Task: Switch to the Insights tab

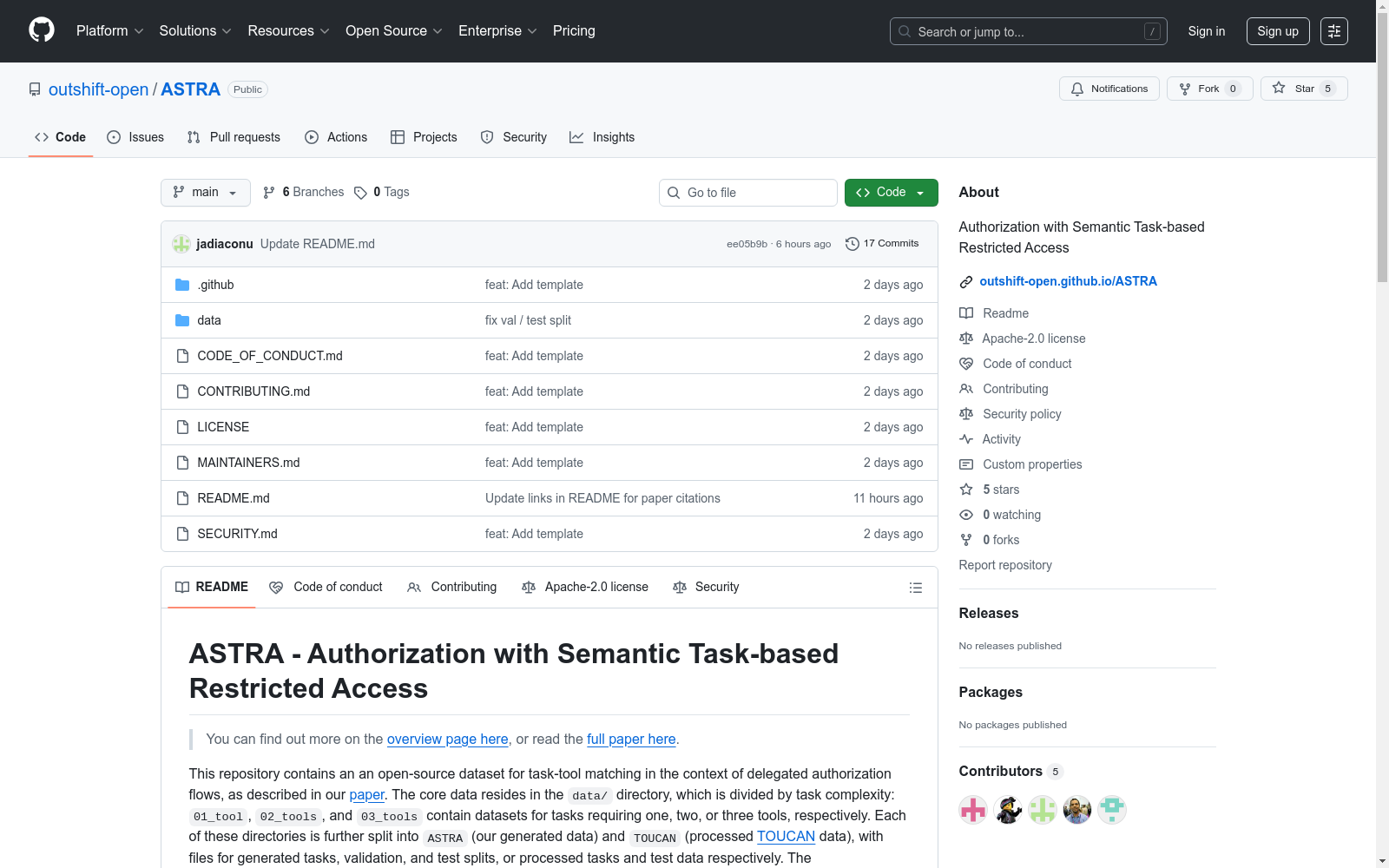Action: 602,137
